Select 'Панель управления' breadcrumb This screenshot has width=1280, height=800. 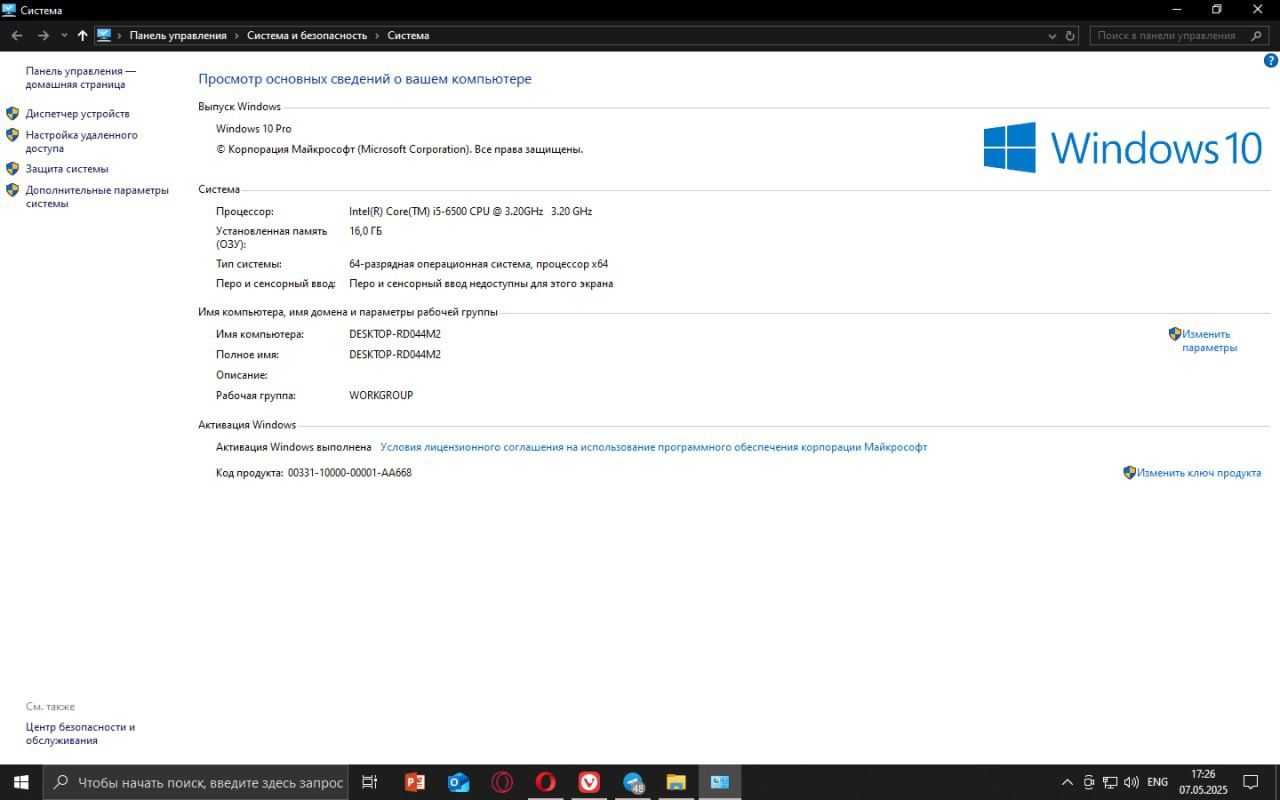click(x=178, y=35)
